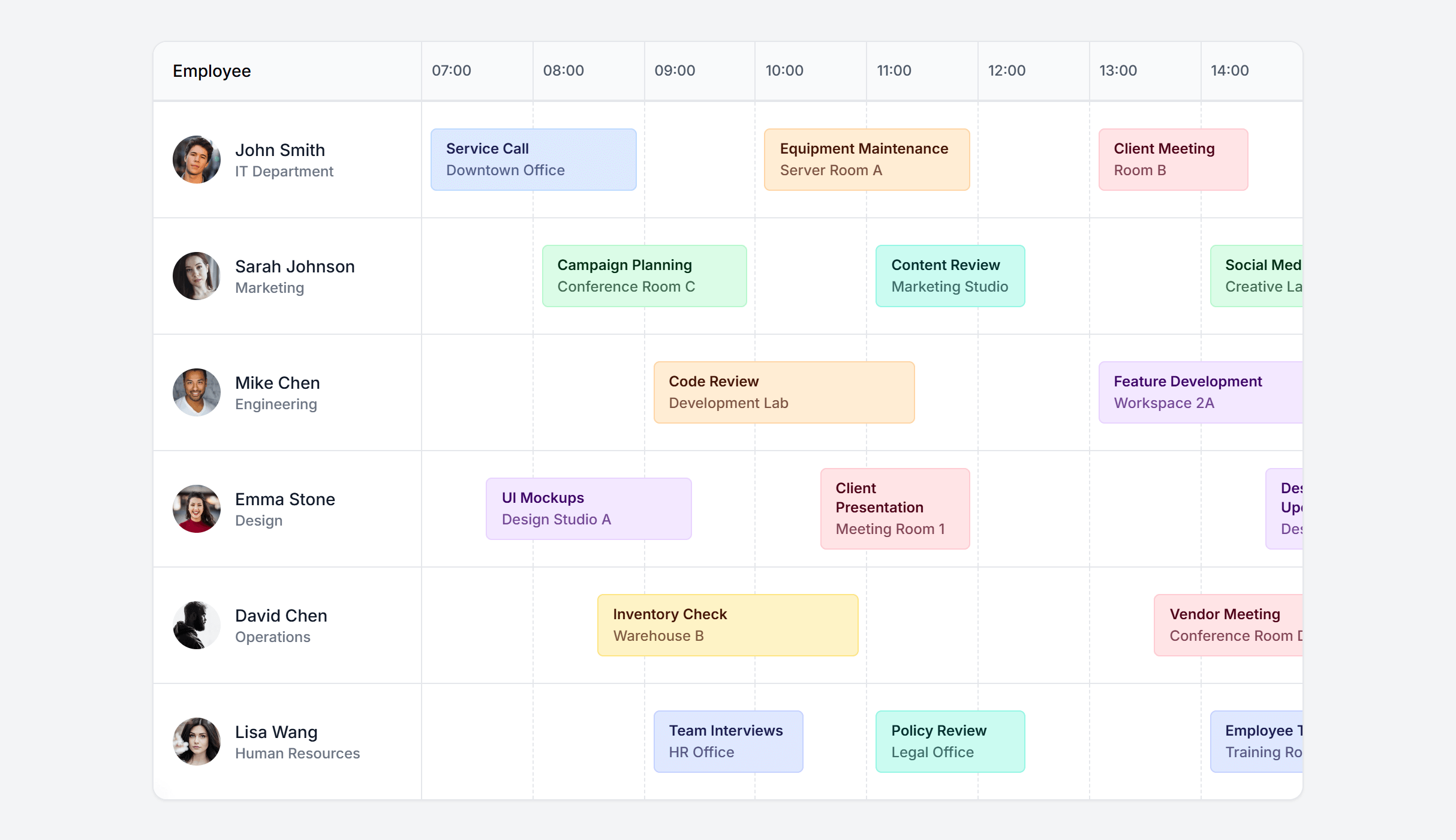Click the Campaign Planning event
The height and width of the screenshot is (840, 1456).
pos(643,275)
